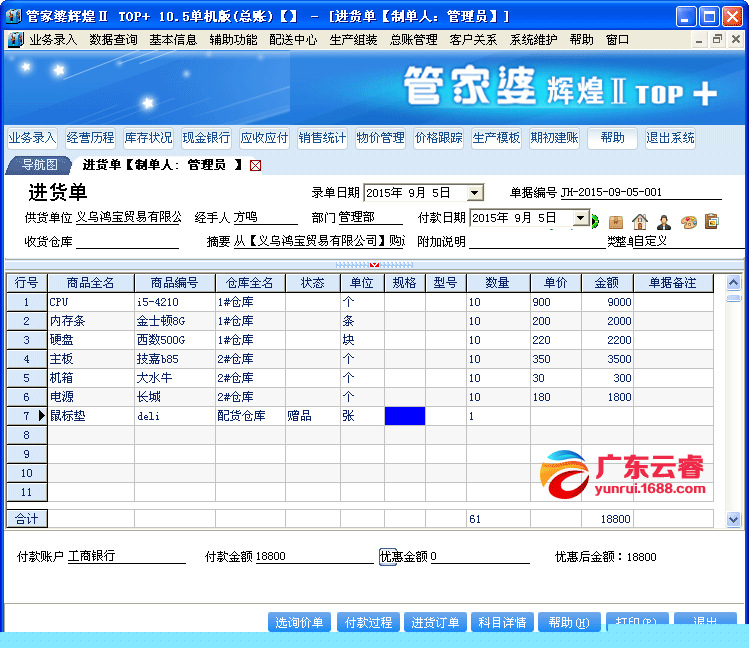The height and width of the screenshot is (648, 749).
Task: Open the 客户关系 menu
Action: 473,40
